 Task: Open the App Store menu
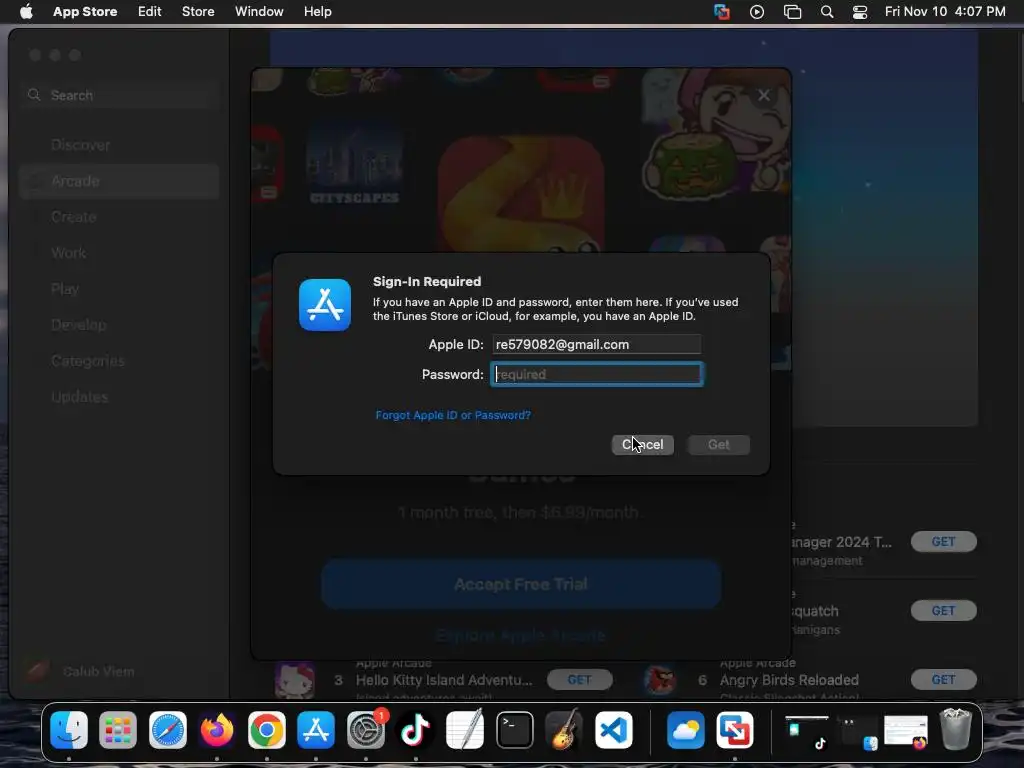click(x=85, y=12)
